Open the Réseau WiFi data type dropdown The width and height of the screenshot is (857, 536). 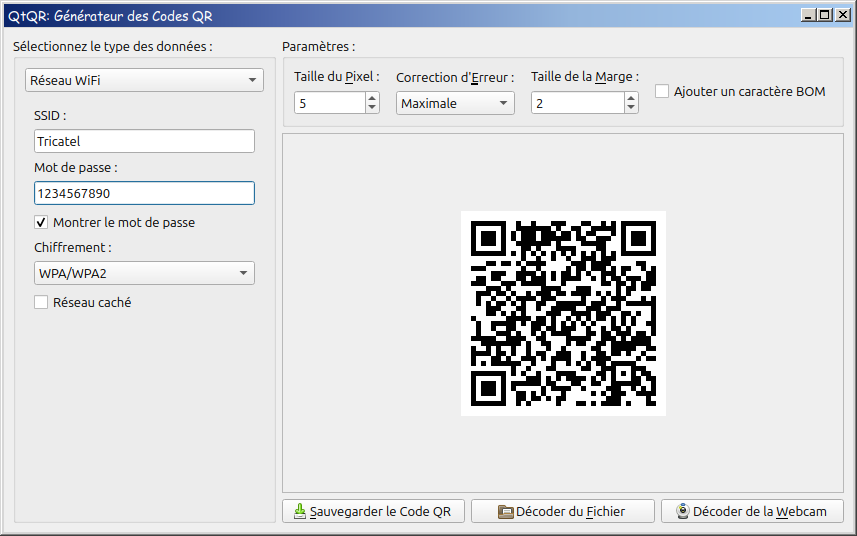coord(144,80)
